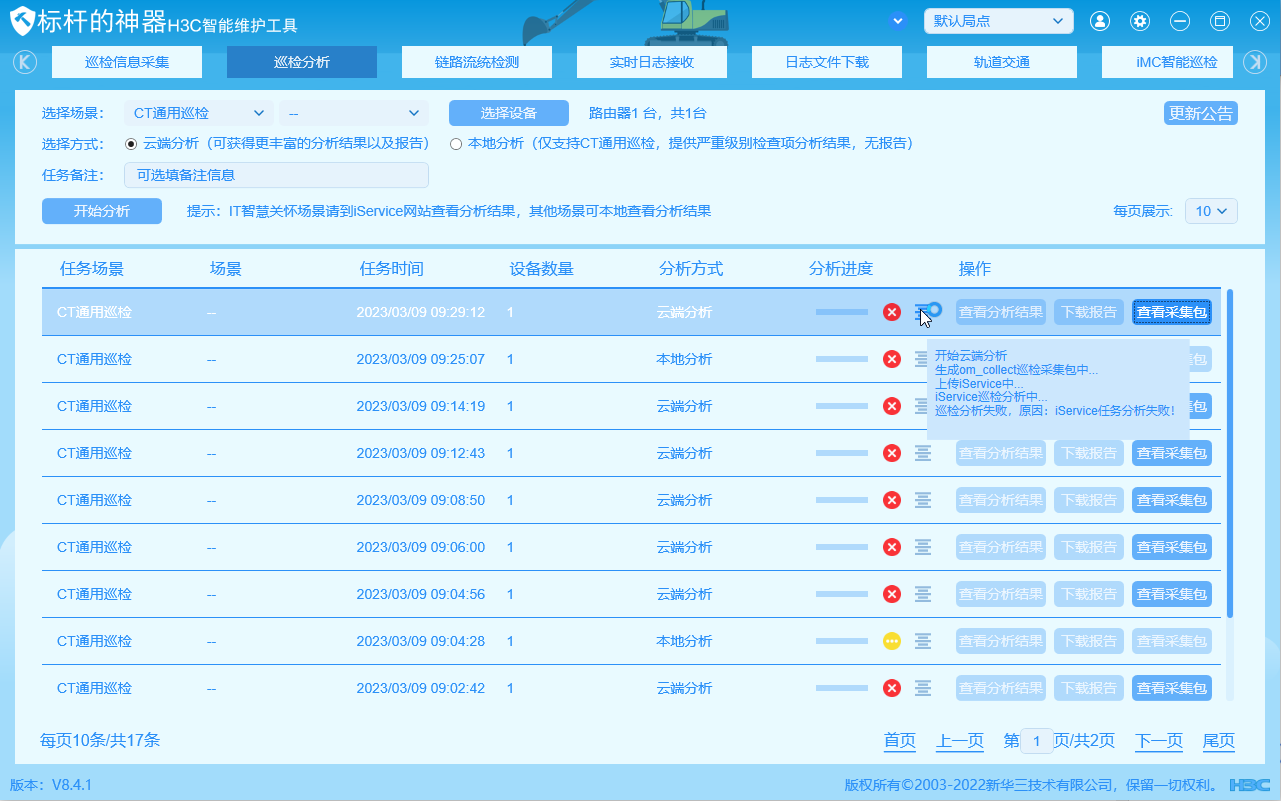Image resolution: width=1281 pixels, height=801 pixels.
Task: Focus the 任务备注 remark input field
Action: pyautogui.click(x=276, y=175)
